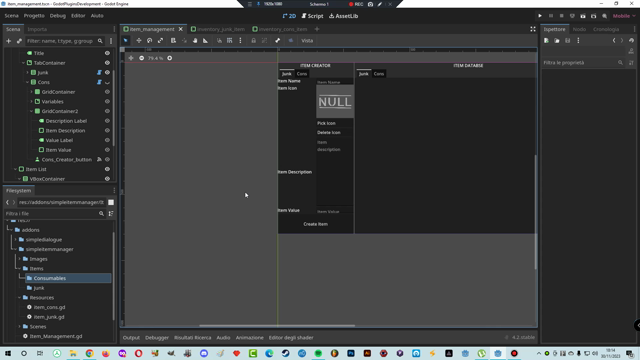Open the Editor degli shader panel
The image size is (640, 360).
coord(291,338)
